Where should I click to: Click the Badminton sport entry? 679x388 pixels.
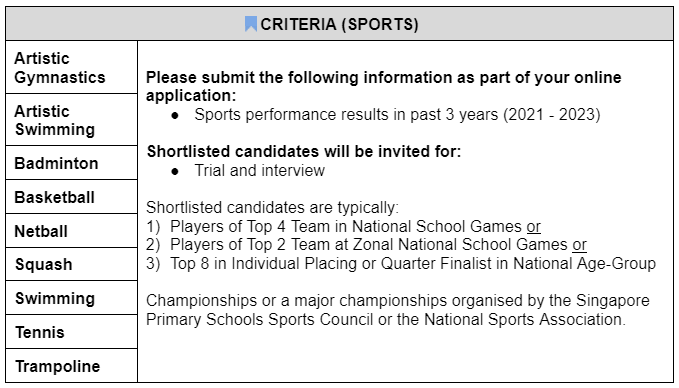coord(72,163)
